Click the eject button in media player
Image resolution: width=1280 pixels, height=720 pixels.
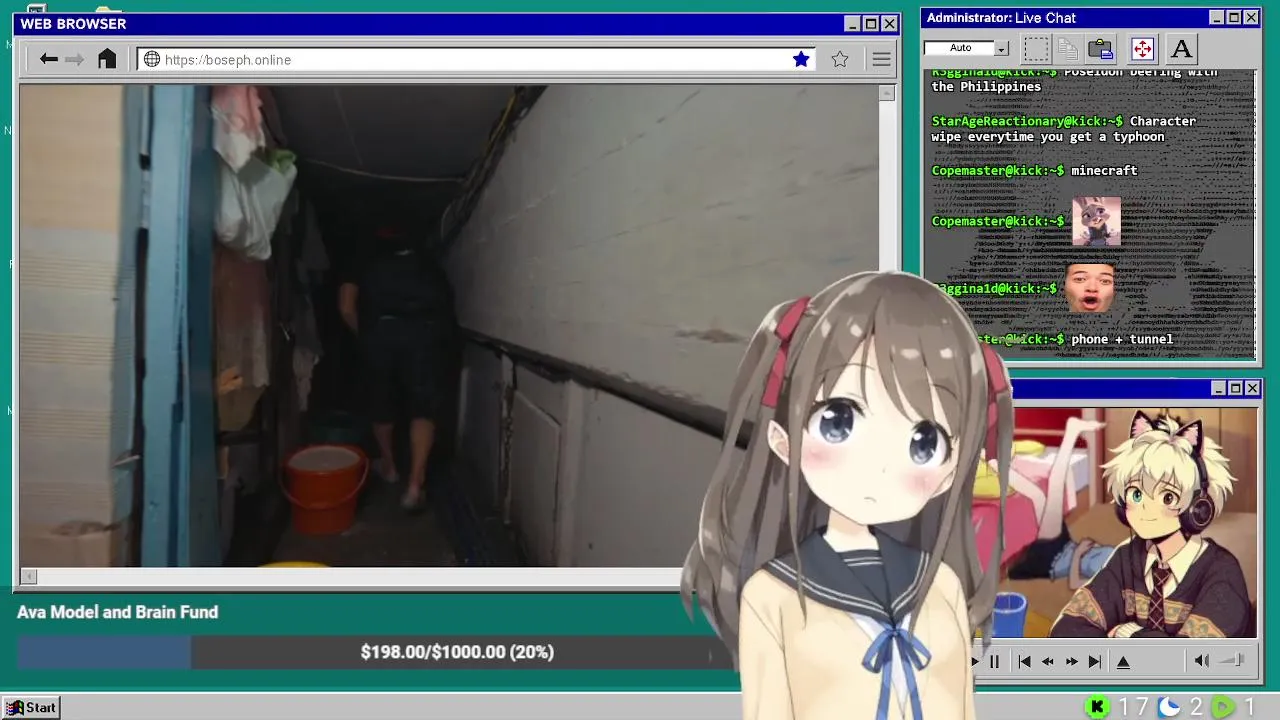(x=1123, y=661)
